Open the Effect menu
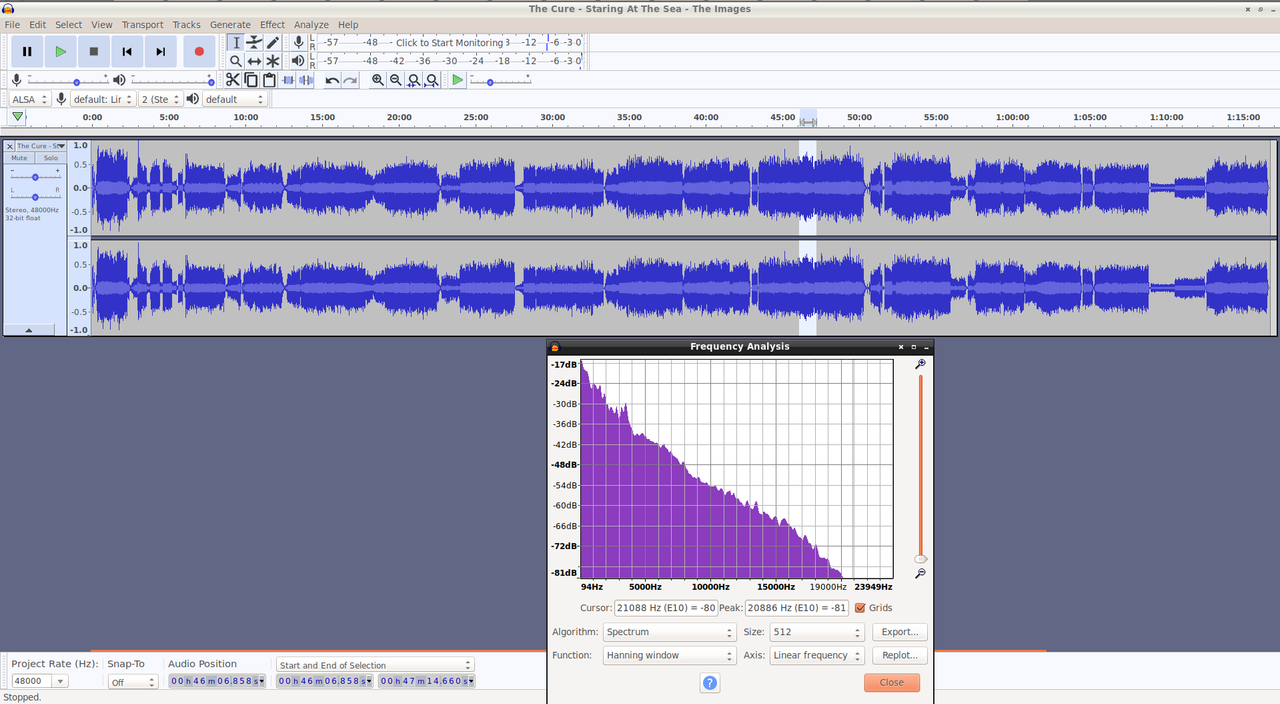This screenshot has width=1280, height=704. tap(272, 24)
